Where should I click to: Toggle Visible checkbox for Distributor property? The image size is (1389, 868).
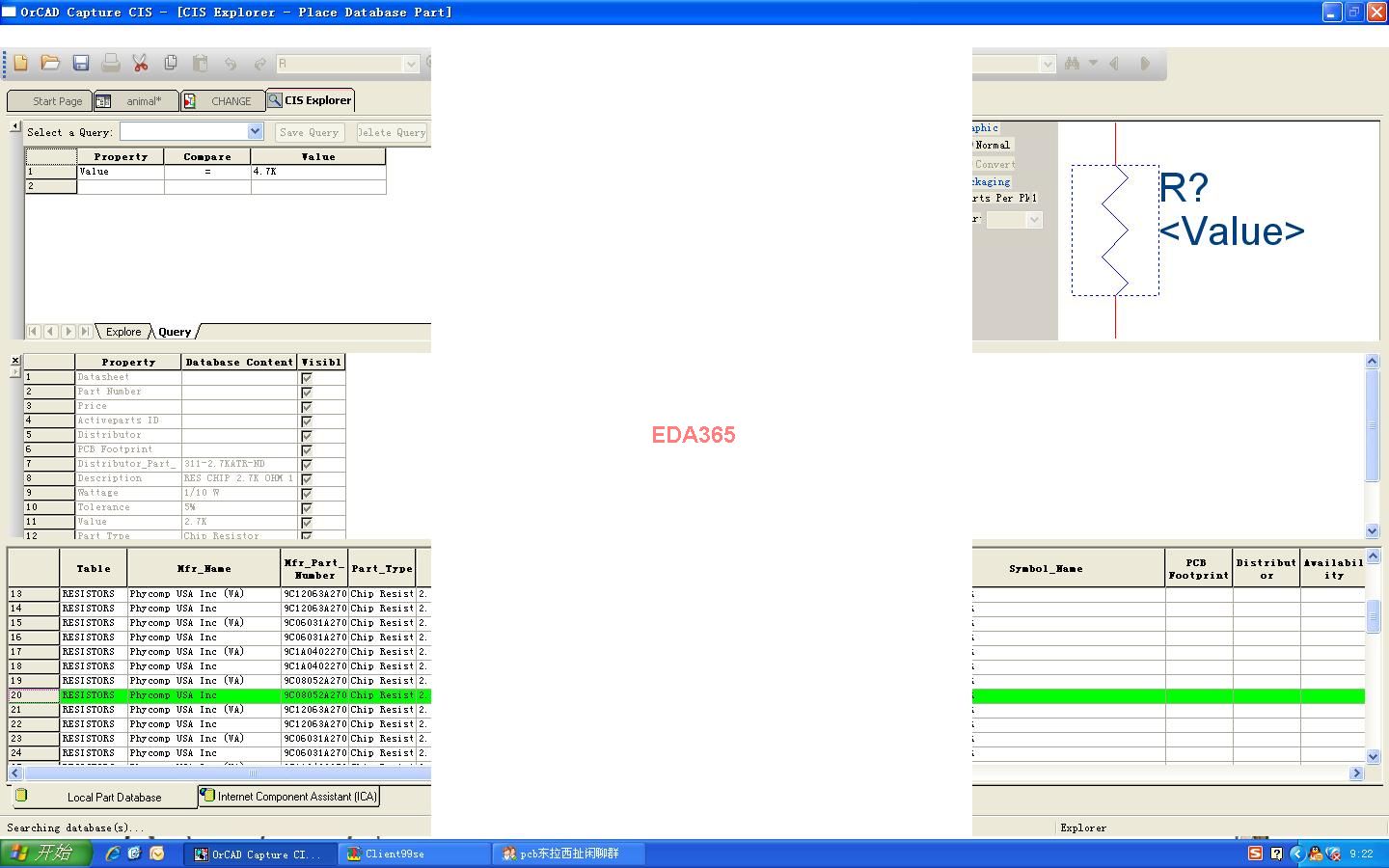307,436
